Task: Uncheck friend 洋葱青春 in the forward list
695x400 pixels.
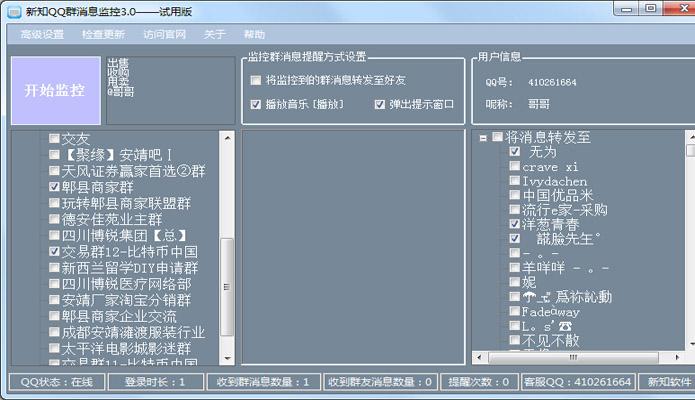Action: coord(514,225)
